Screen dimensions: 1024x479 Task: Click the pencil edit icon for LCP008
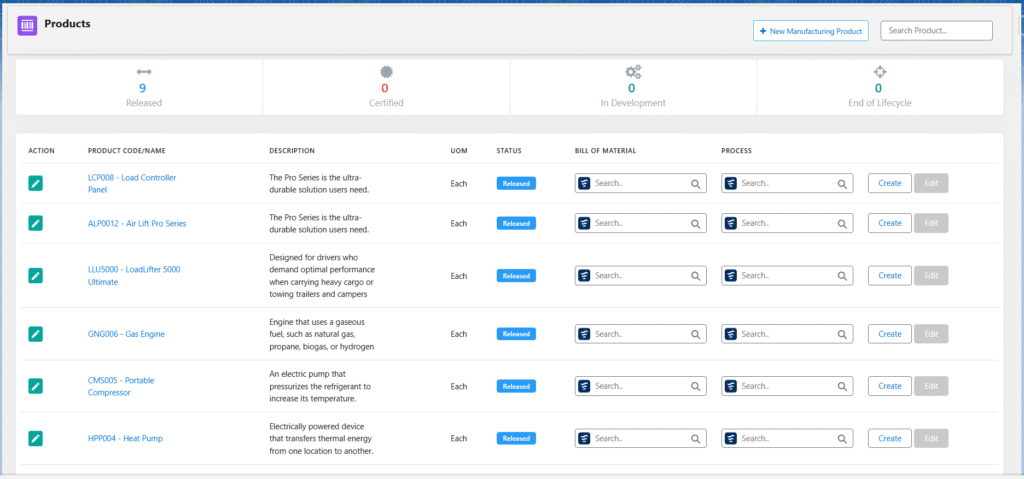click(x=36, y=183)
